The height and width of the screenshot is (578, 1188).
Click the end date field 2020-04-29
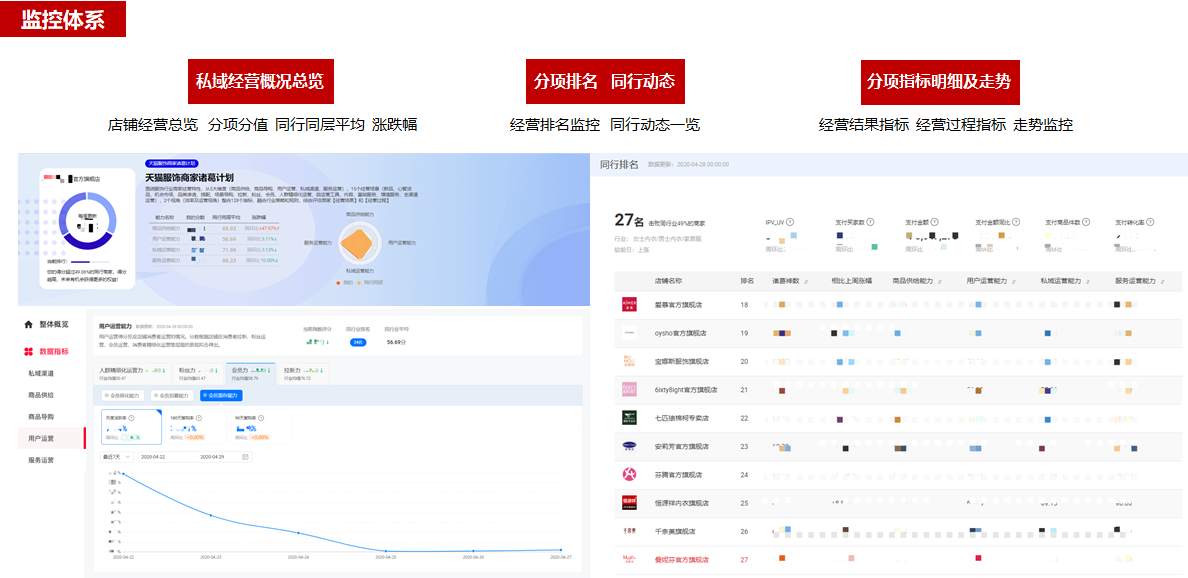(214, 457)
